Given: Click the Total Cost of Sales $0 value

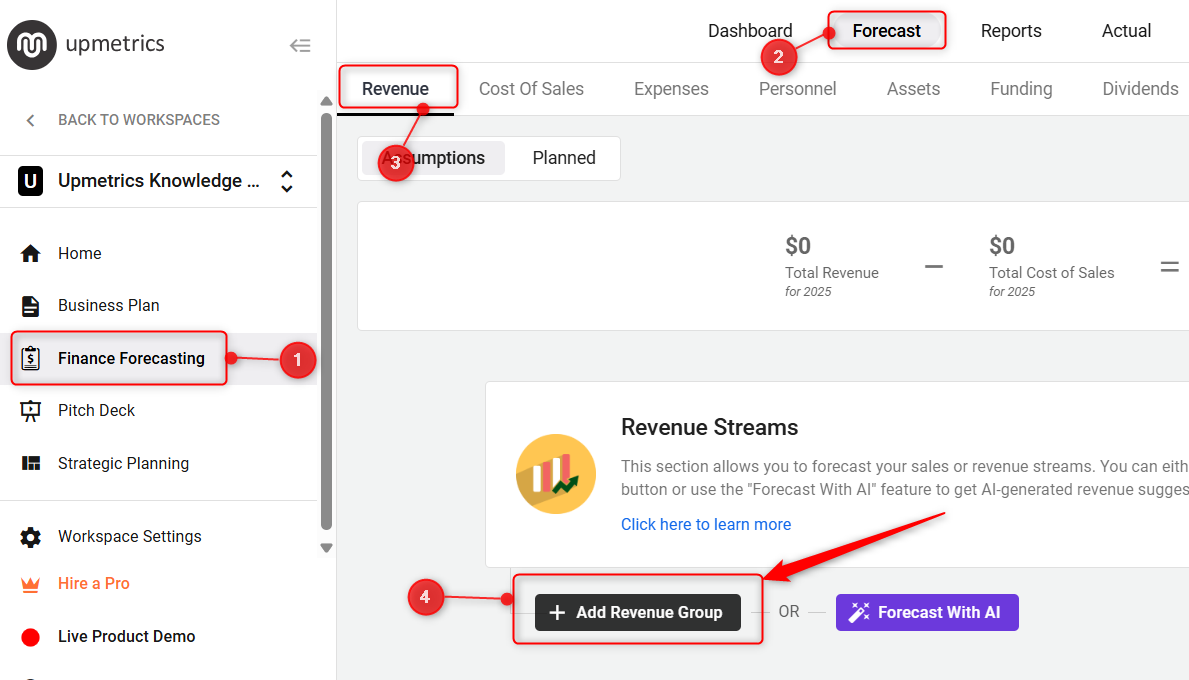Looking at the screenshot, I should (x=1002, y=246).
